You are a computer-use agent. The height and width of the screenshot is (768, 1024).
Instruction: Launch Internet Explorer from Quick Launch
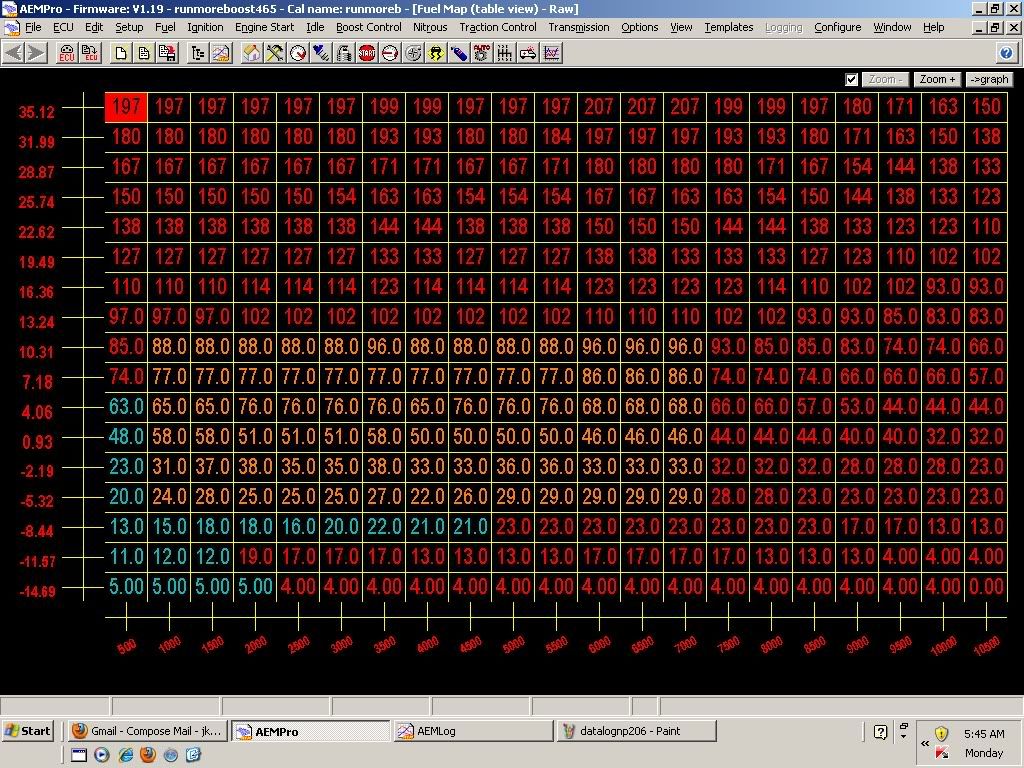(x=125, y=755)
